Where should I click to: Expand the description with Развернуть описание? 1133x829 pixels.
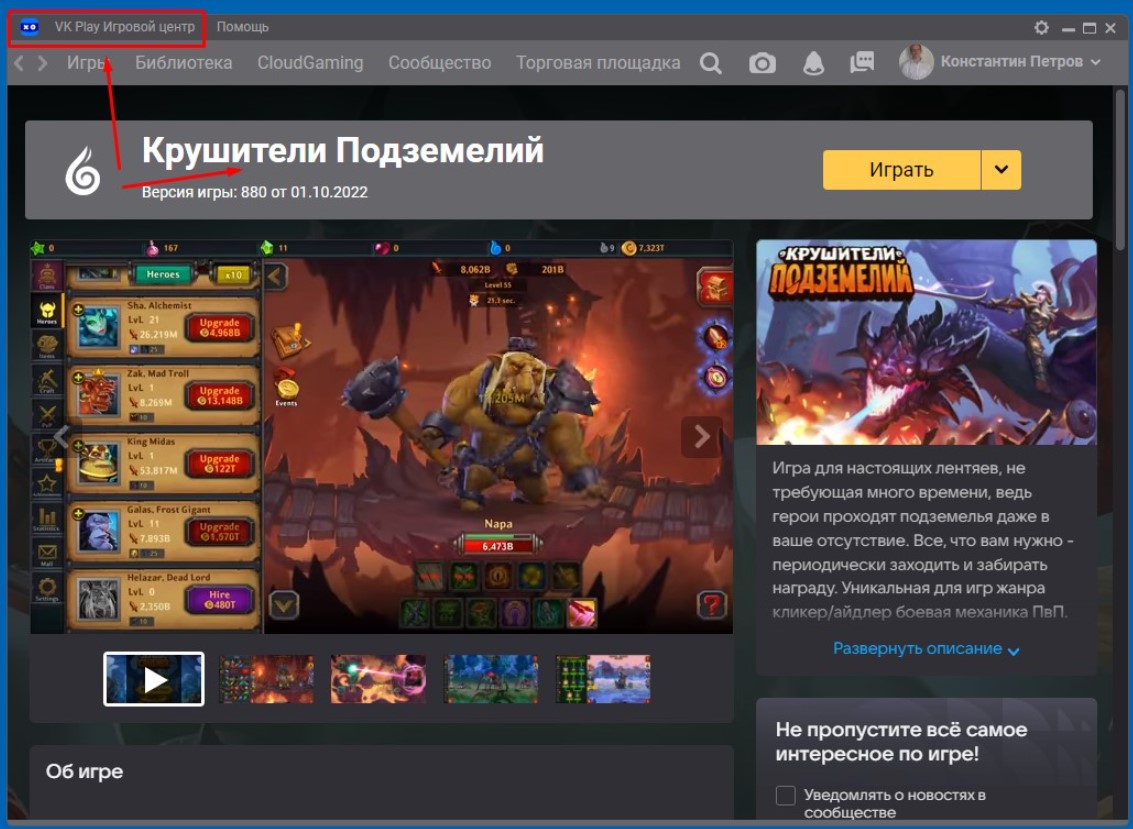[x=925, y=649]
